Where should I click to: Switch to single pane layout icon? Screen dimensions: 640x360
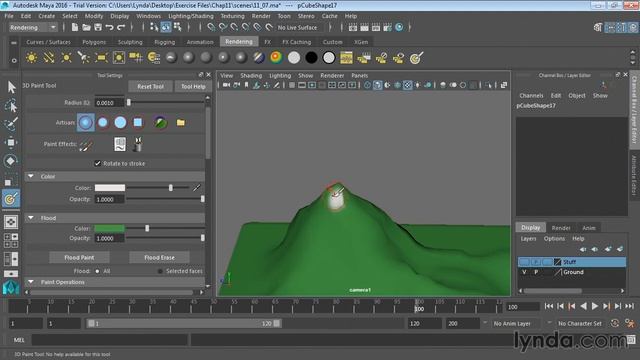[11, 222]
